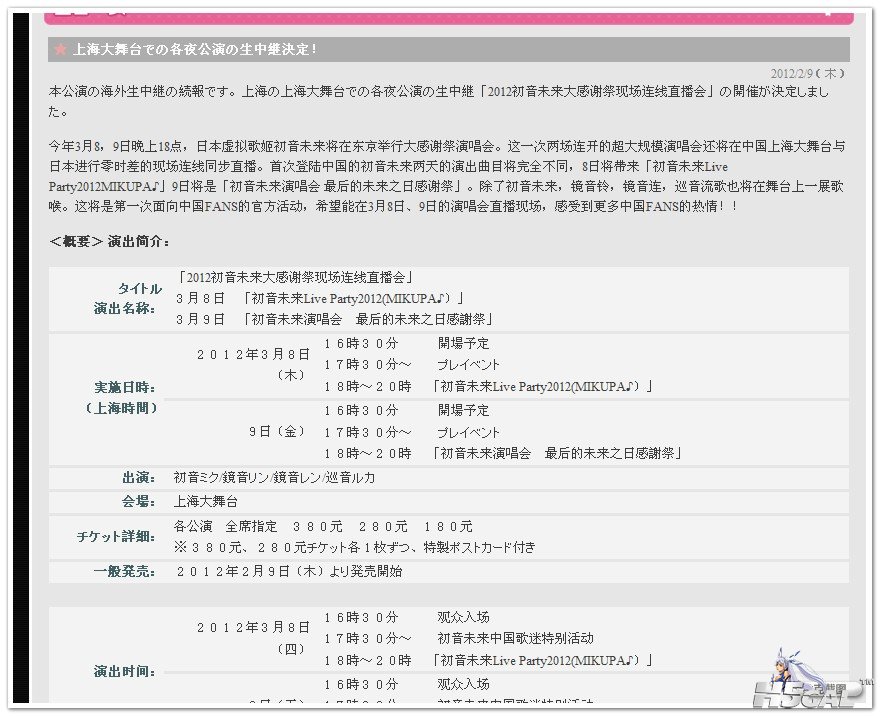Click the pink star icon in the heading bar
Screen dimensions: 880x716
coord(60,49)
